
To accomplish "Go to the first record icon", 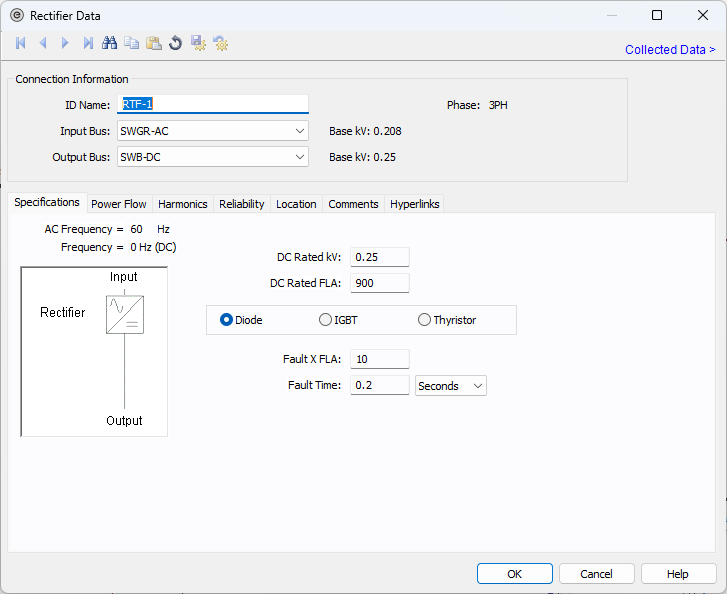I will pyautogui.click(x=21, y=43).
